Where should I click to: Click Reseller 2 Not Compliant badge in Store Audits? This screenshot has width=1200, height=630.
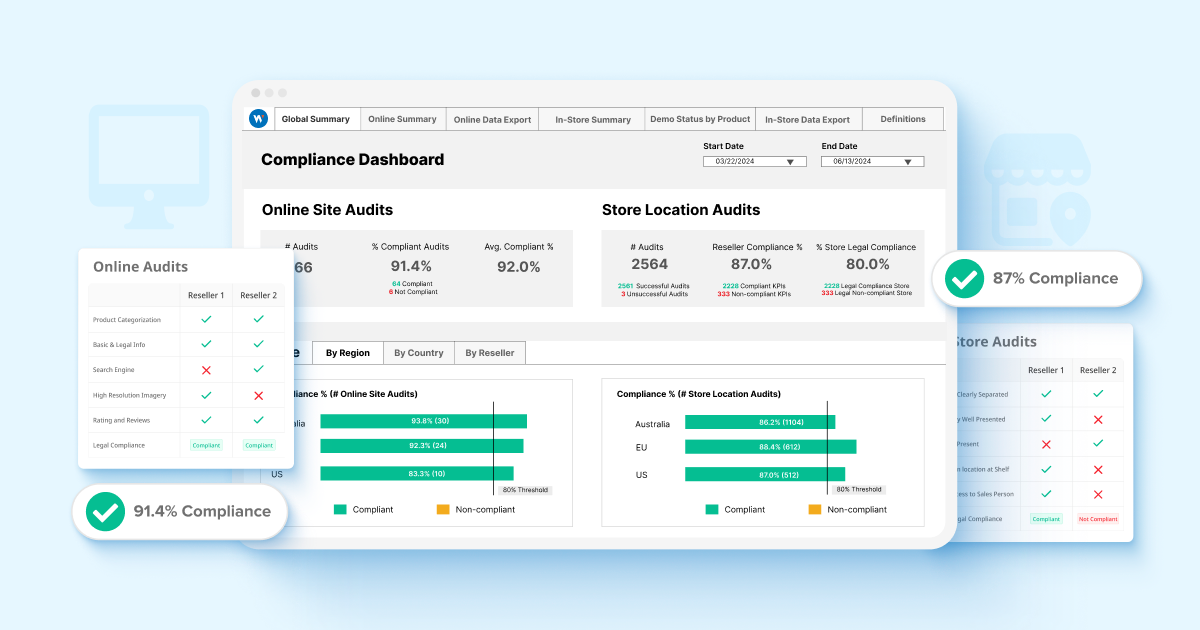[1097, 519]
